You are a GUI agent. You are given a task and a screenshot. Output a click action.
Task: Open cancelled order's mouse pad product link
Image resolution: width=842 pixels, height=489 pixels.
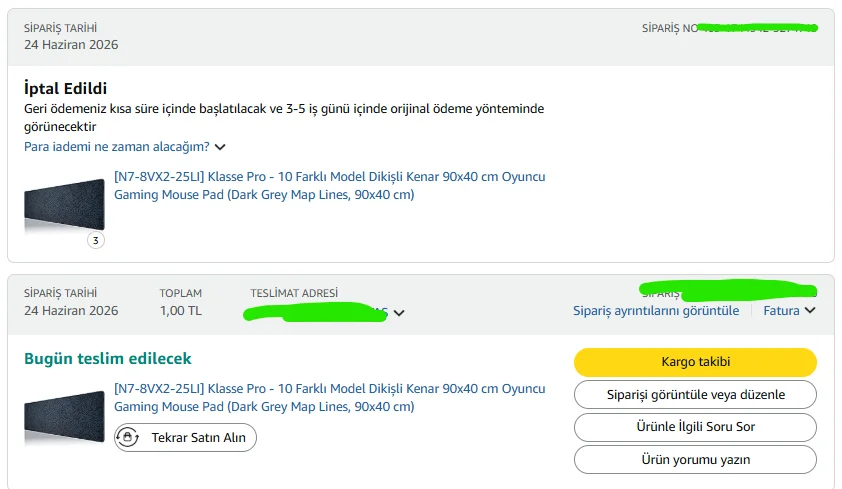[329, 186]
